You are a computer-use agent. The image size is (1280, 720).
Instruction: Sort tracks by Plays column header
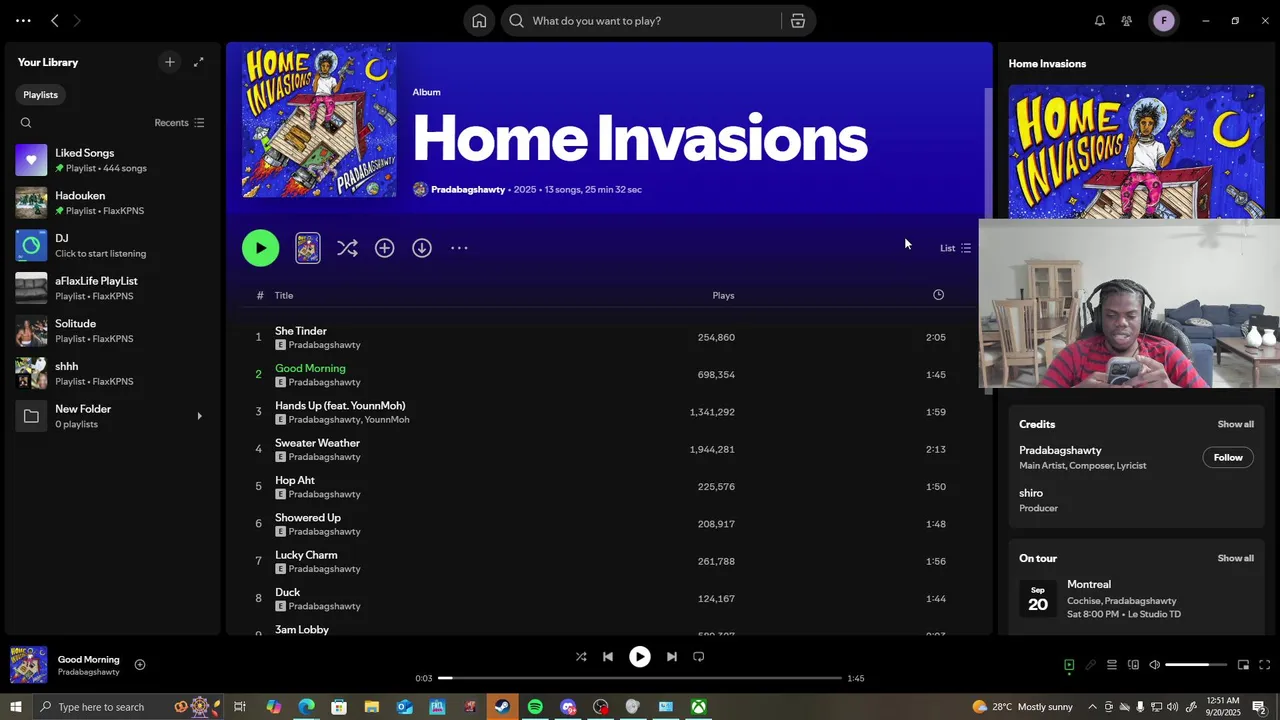click(x=723, y=296)
